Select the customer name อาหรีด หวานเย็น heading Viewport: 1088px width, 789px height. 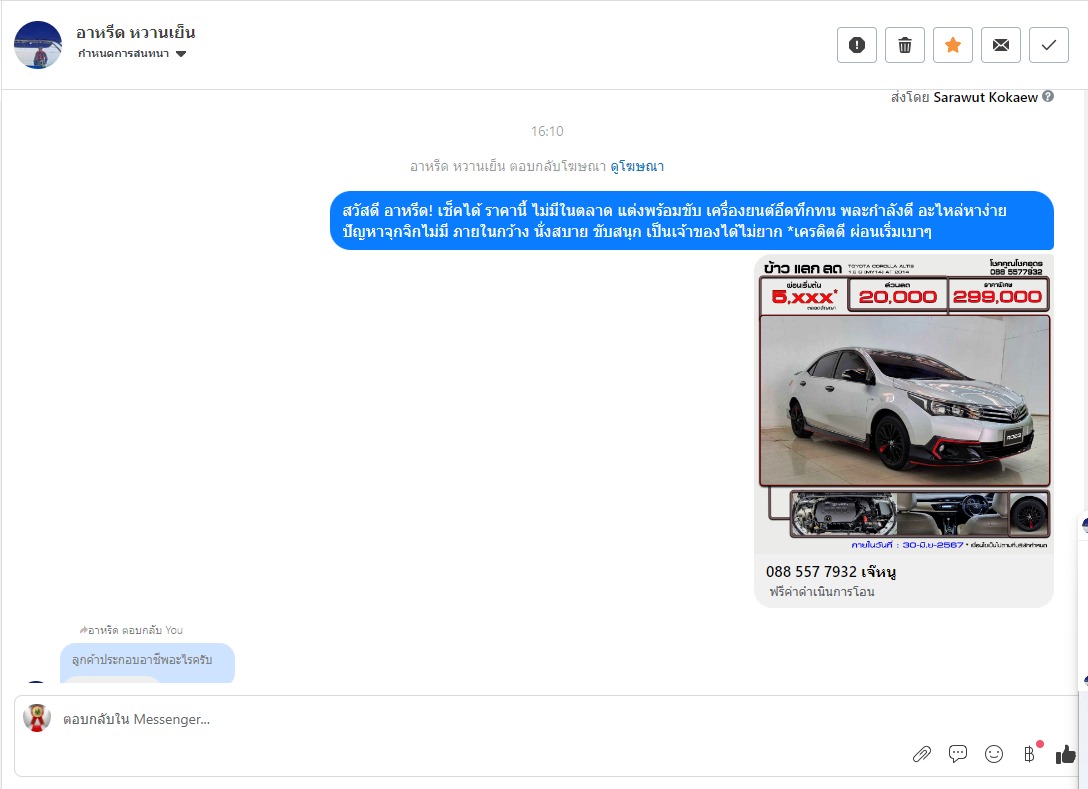135,33
